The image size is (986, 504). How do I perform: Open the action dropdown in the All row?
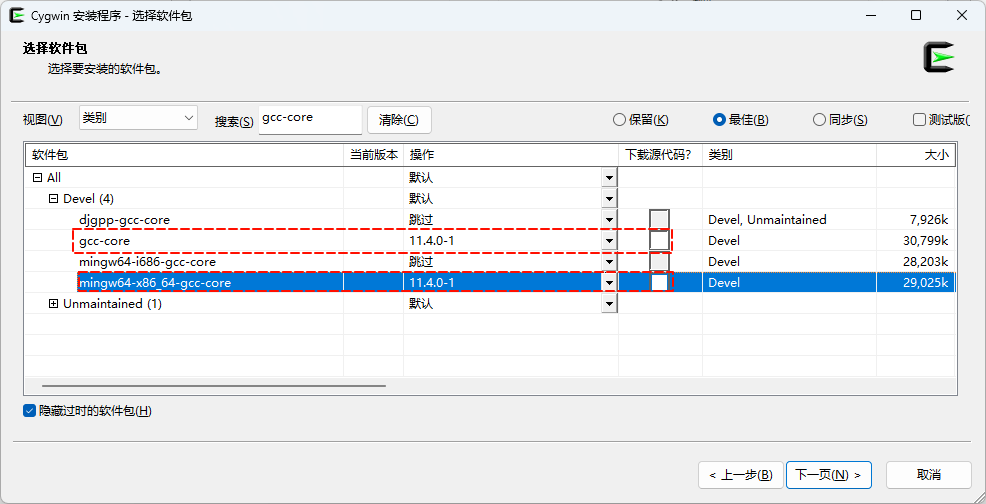(x=609, y=178)
